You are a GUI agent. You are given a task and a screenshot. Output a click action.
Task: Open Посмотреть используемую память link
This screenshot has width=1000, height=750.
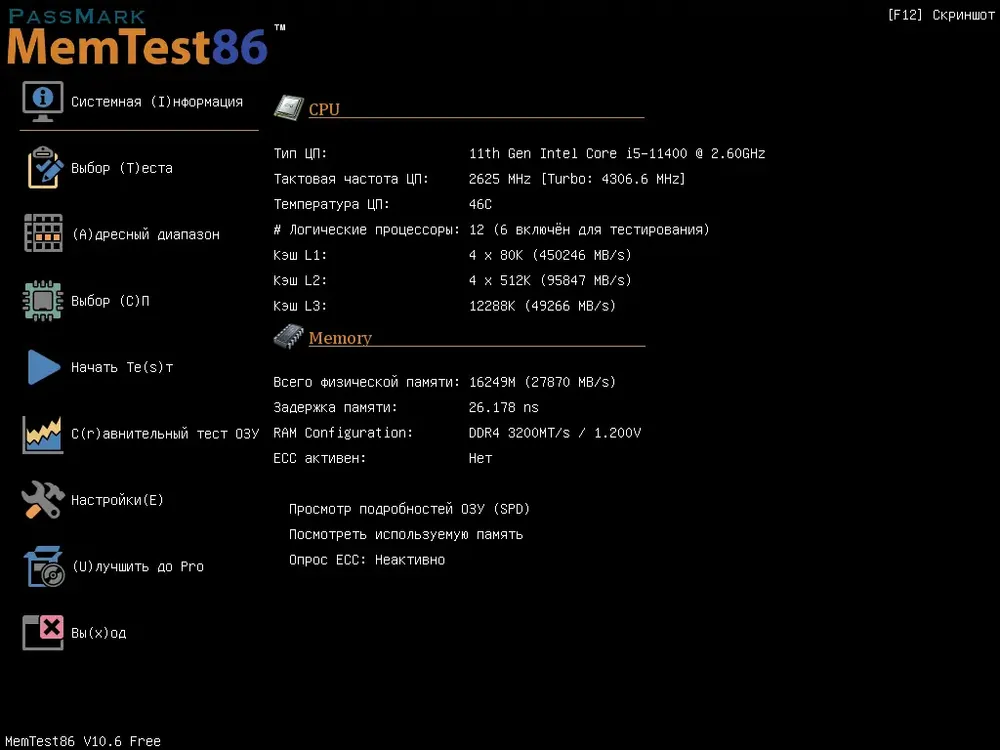[406, 534]
